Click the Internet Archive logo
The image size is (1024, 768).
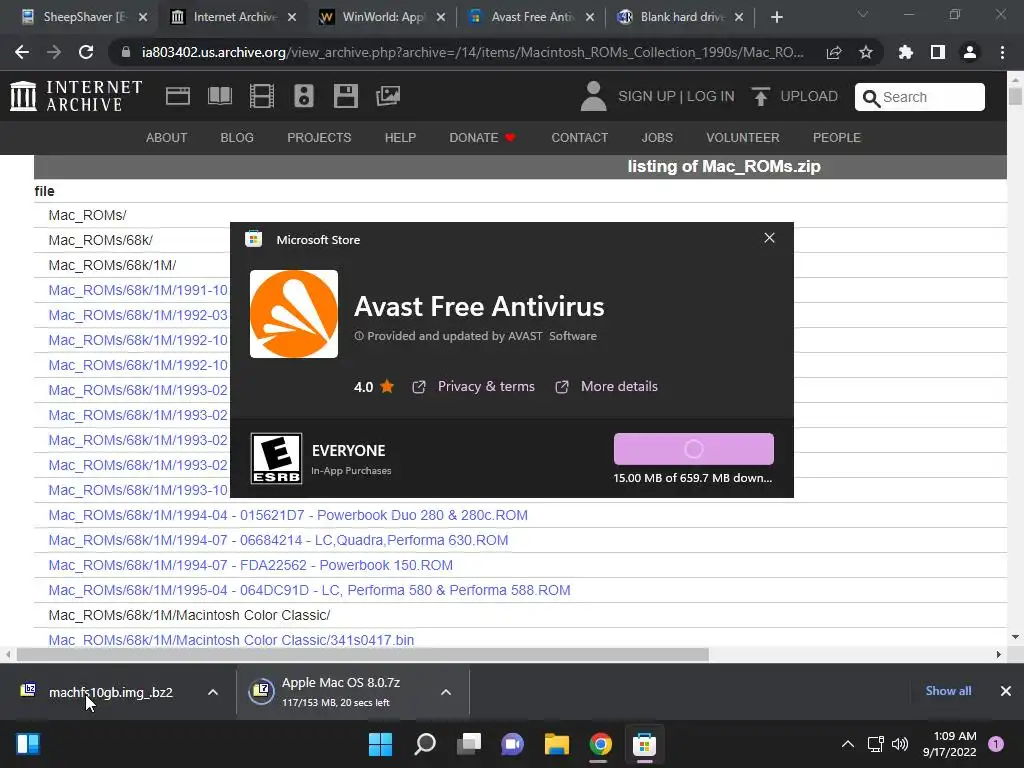(76, 96)
